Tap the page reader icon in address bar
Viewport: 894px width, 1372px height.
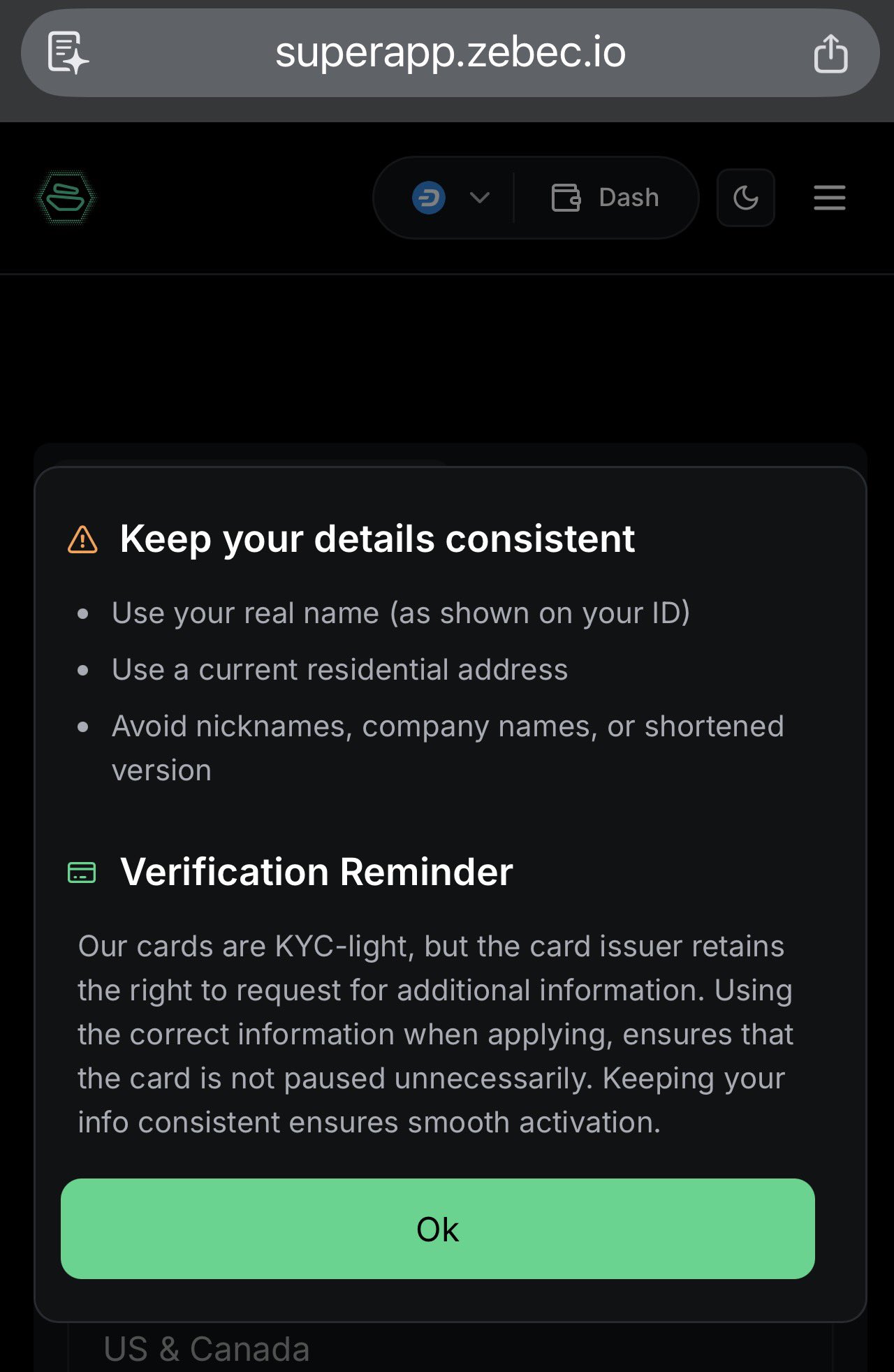(68, 53)
